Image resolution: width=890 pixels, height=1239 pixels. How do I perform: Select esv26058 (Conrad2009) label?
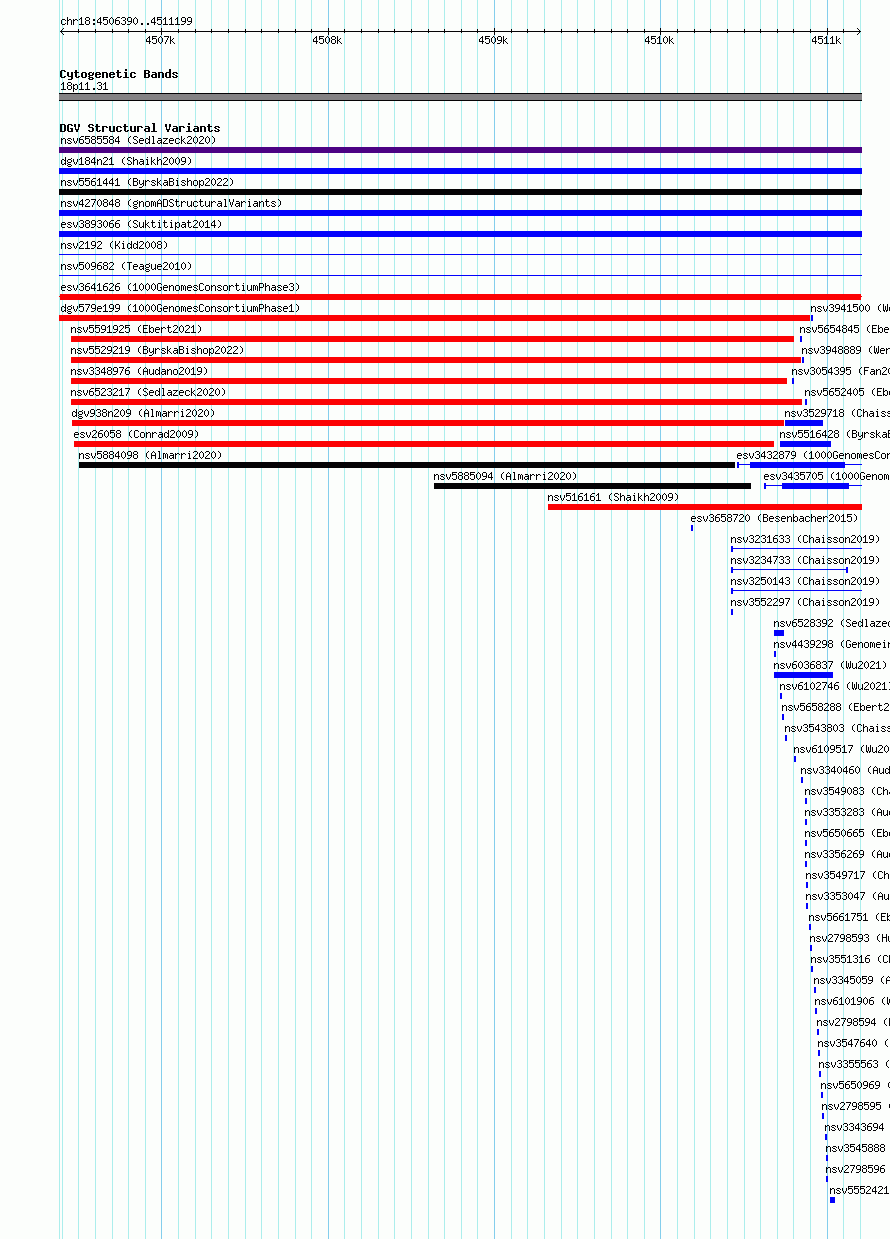pos(136,434)
